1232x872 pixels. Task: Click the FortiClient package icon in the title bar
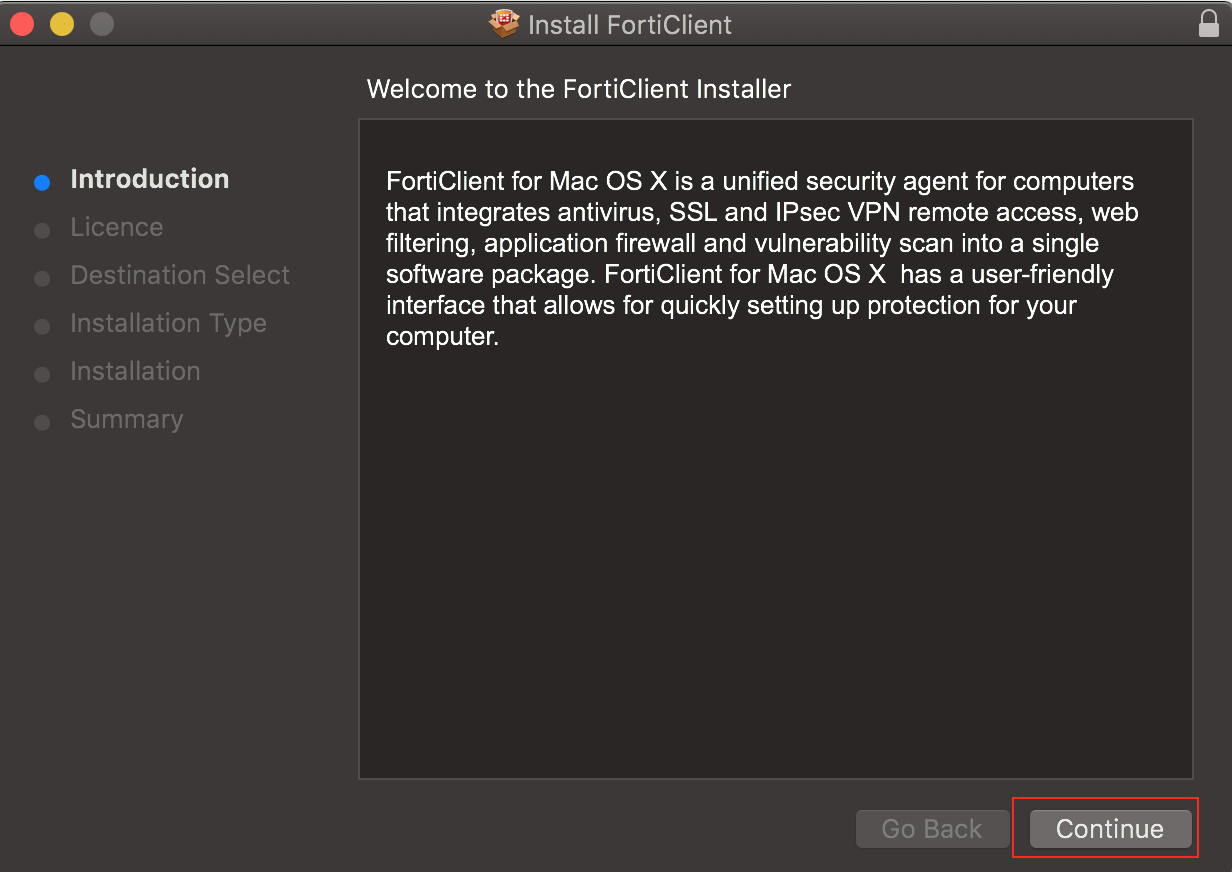(x=504, y=24)
